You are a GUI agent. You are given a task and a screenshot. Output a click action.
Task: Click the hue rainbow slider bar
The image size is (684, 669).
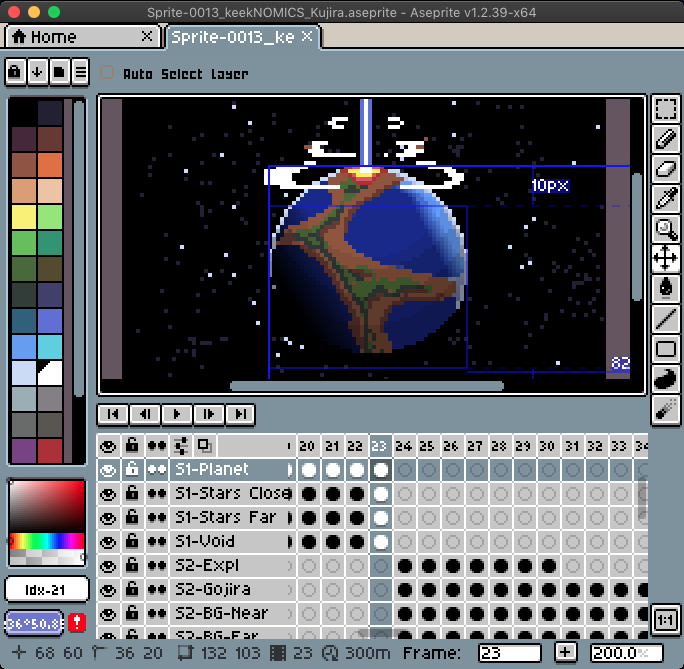click(x=47, y=541)
